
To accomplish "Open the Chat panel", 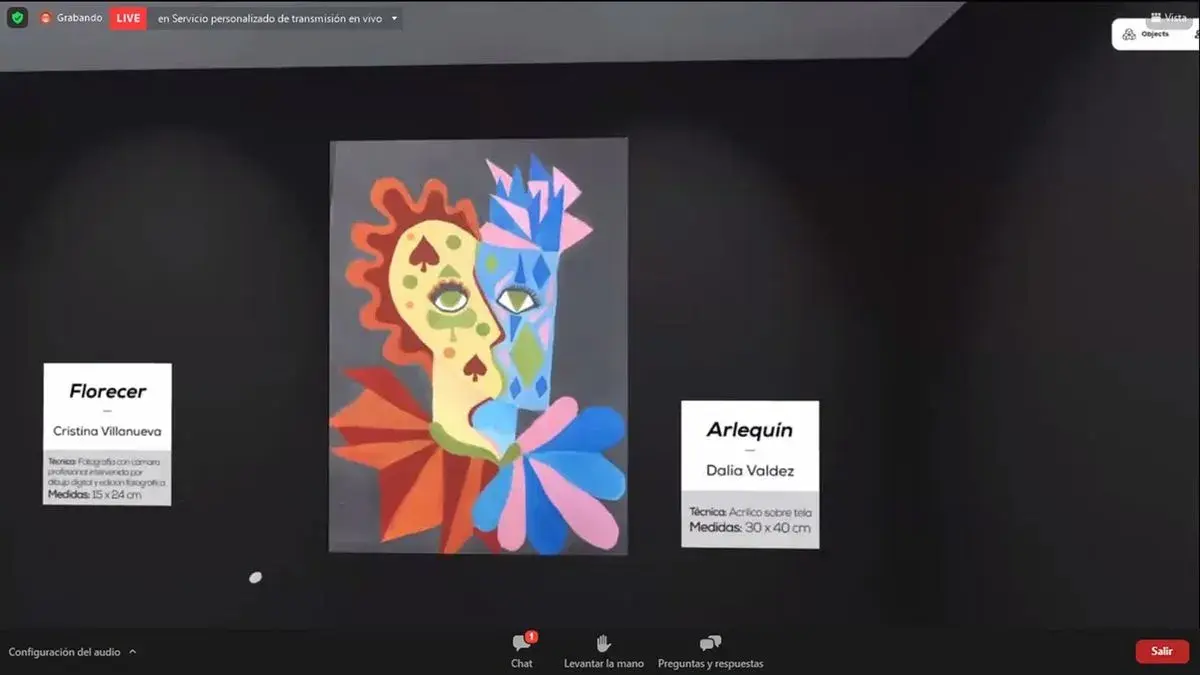I will 521,650.
